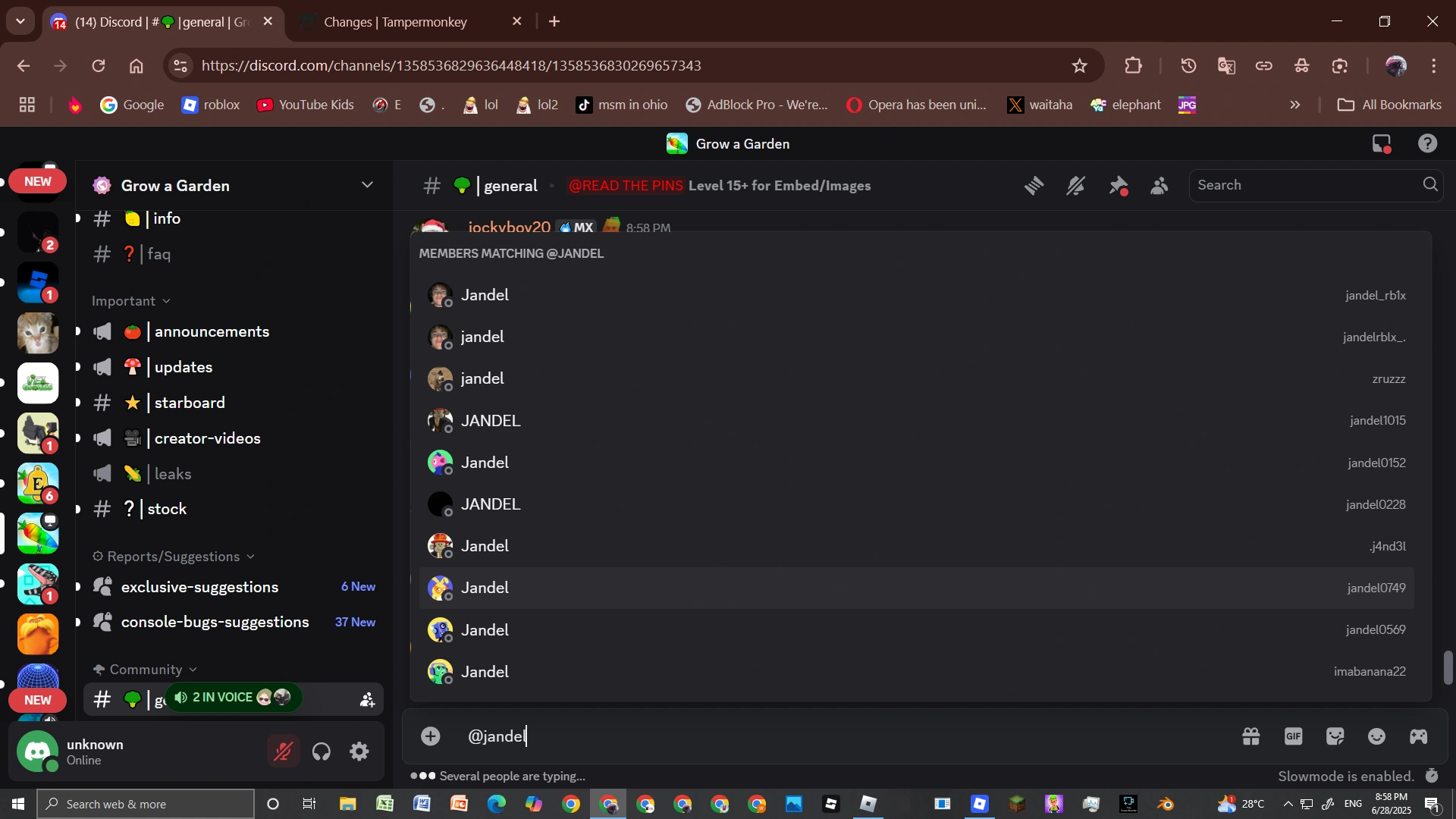The width and height of the screenshot is (1456, 819).
Task: Show the member list icon
Action: point(1159,186)
